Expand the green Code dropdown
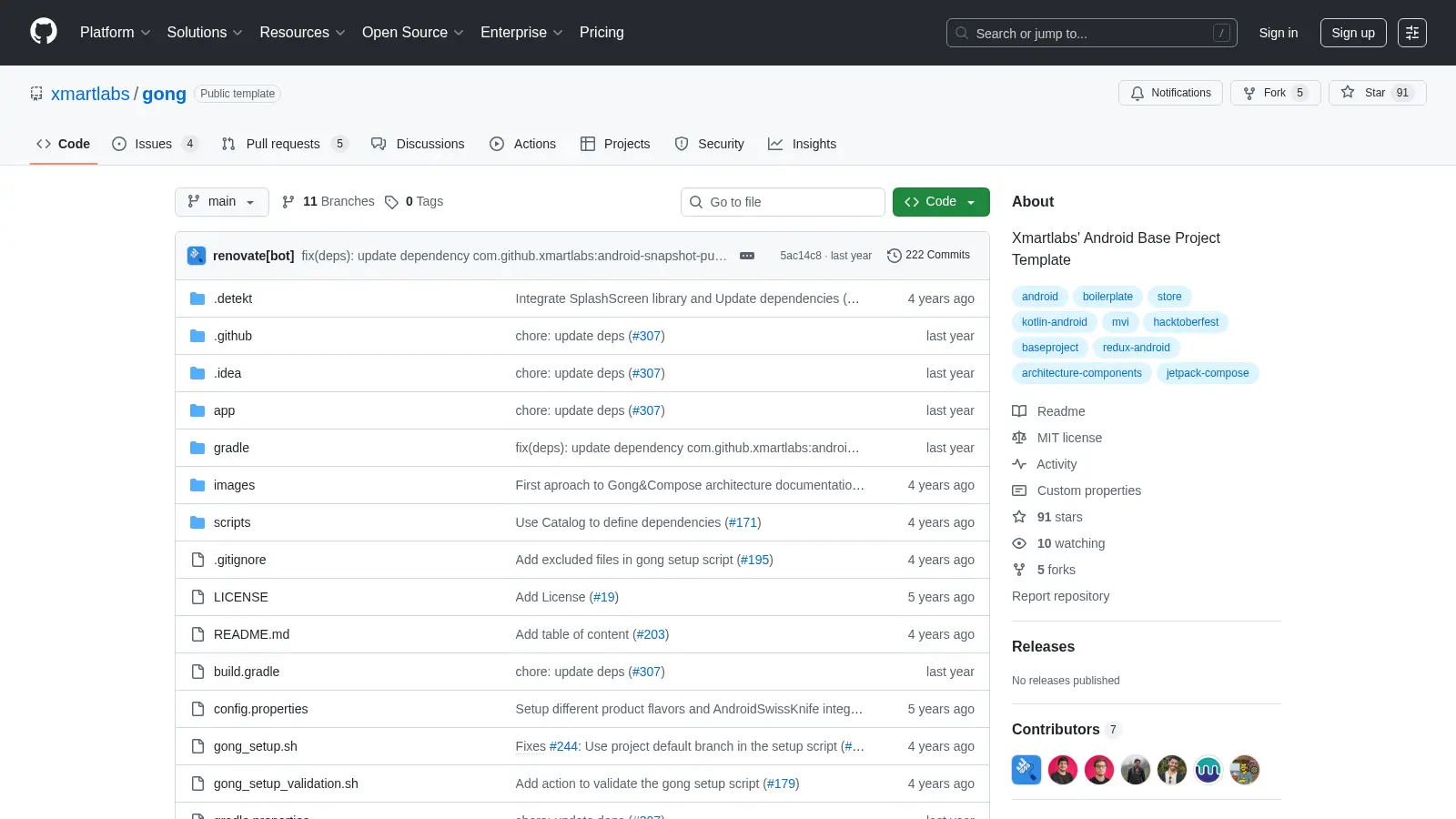Image resolution: width=1456 pixels, height=819 pixels. pos(941,202)
